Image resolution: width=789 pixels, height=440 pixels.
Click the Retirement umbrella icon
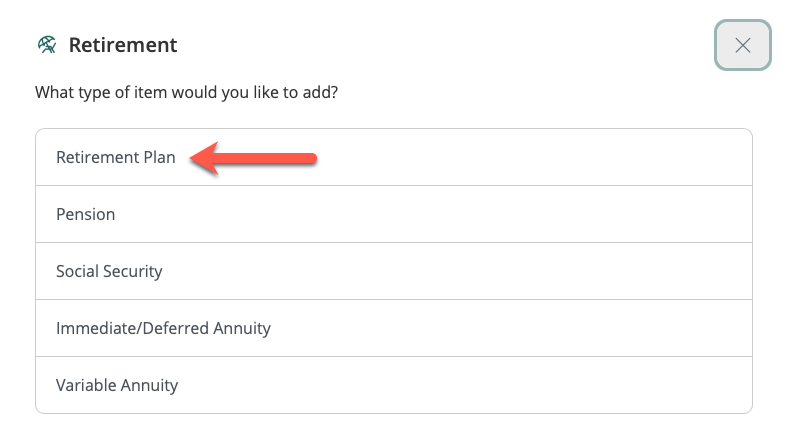tap(46, 45)
